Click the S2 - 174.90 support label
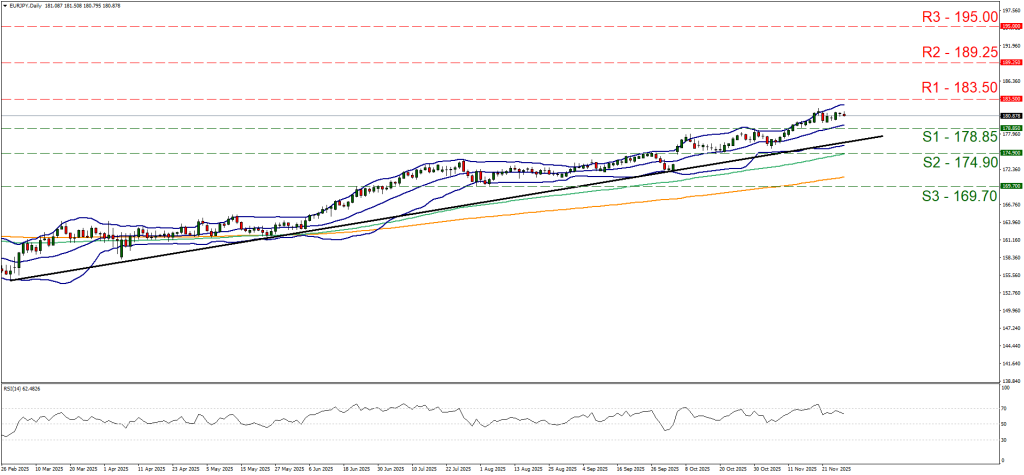 (959, 162)
